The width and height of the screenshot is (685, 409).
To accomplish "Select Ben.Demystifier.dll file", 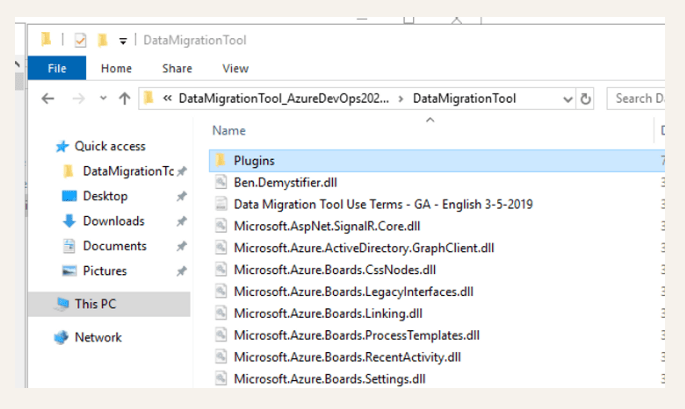I will [x=285, y=182].
